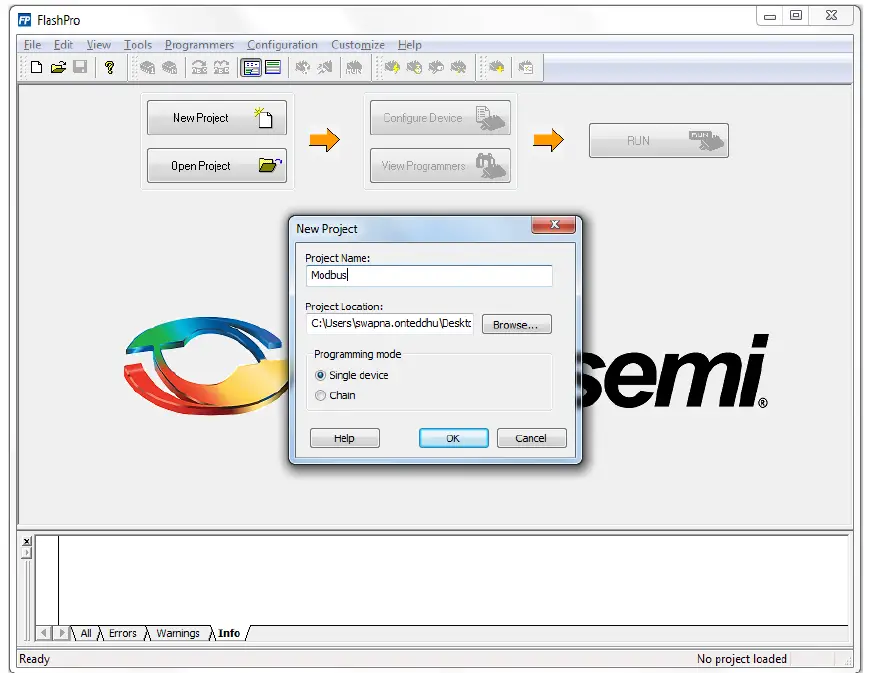This screenshot has width=870, height=673.
Task: Select the Single device radio button
Action: 322,374
